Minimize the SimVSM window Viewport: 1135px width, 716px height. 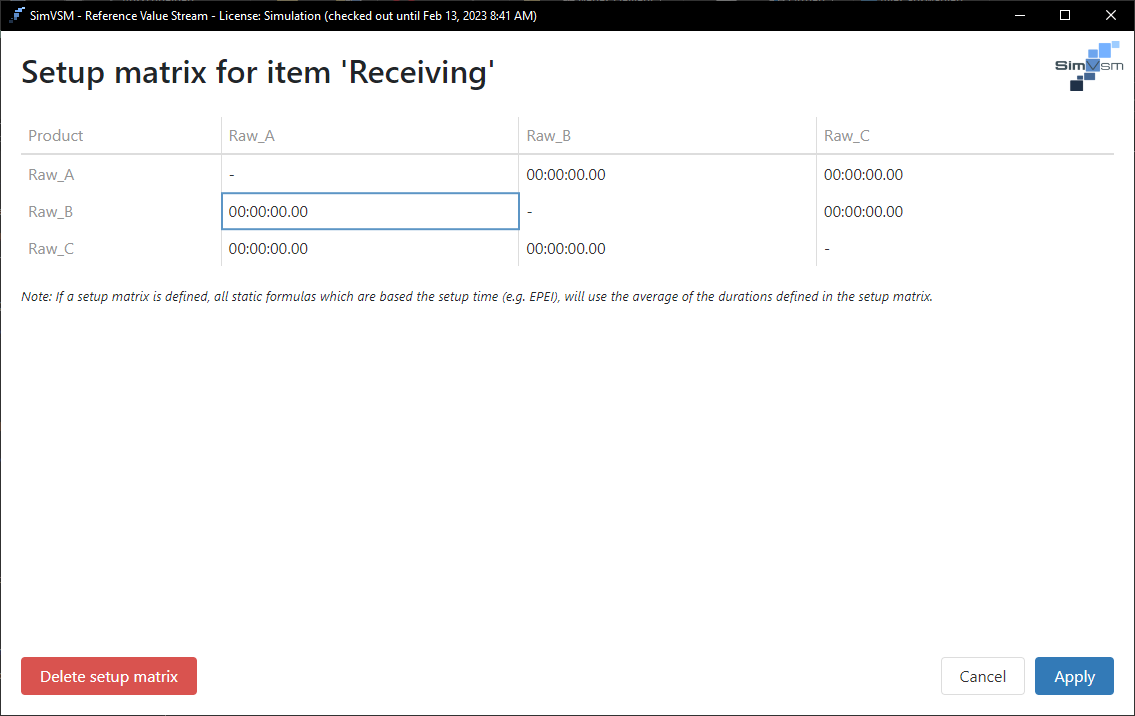[1020, 15]
